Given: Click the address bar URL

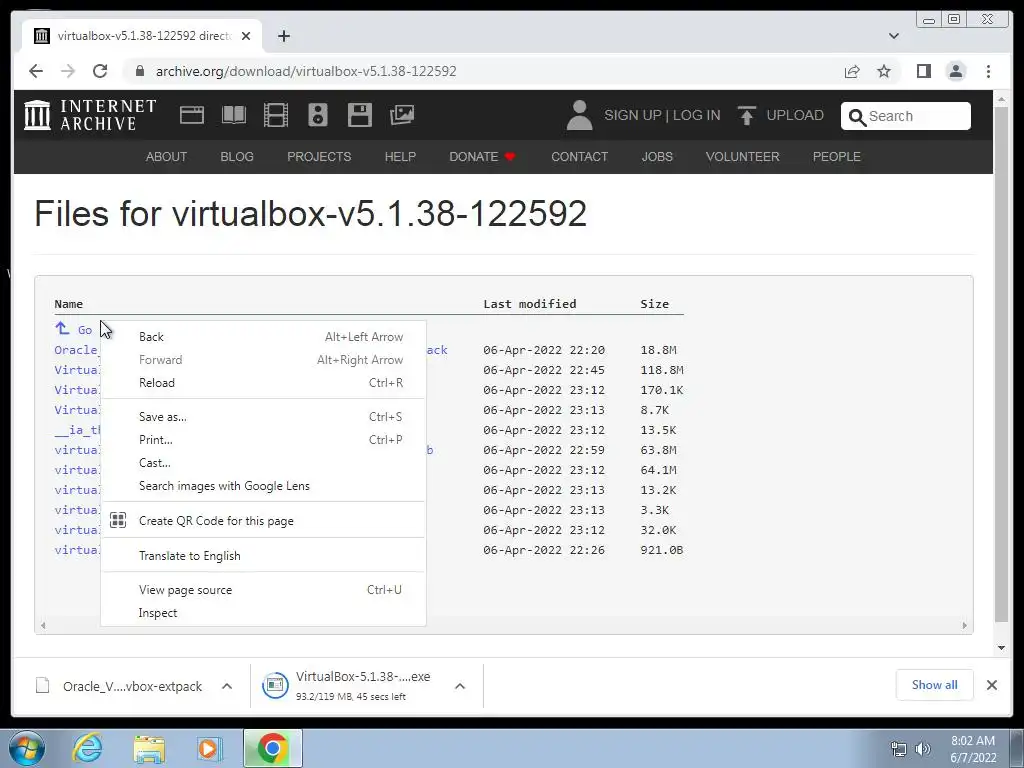Looking at the screenshot, I should coord(306,71).
